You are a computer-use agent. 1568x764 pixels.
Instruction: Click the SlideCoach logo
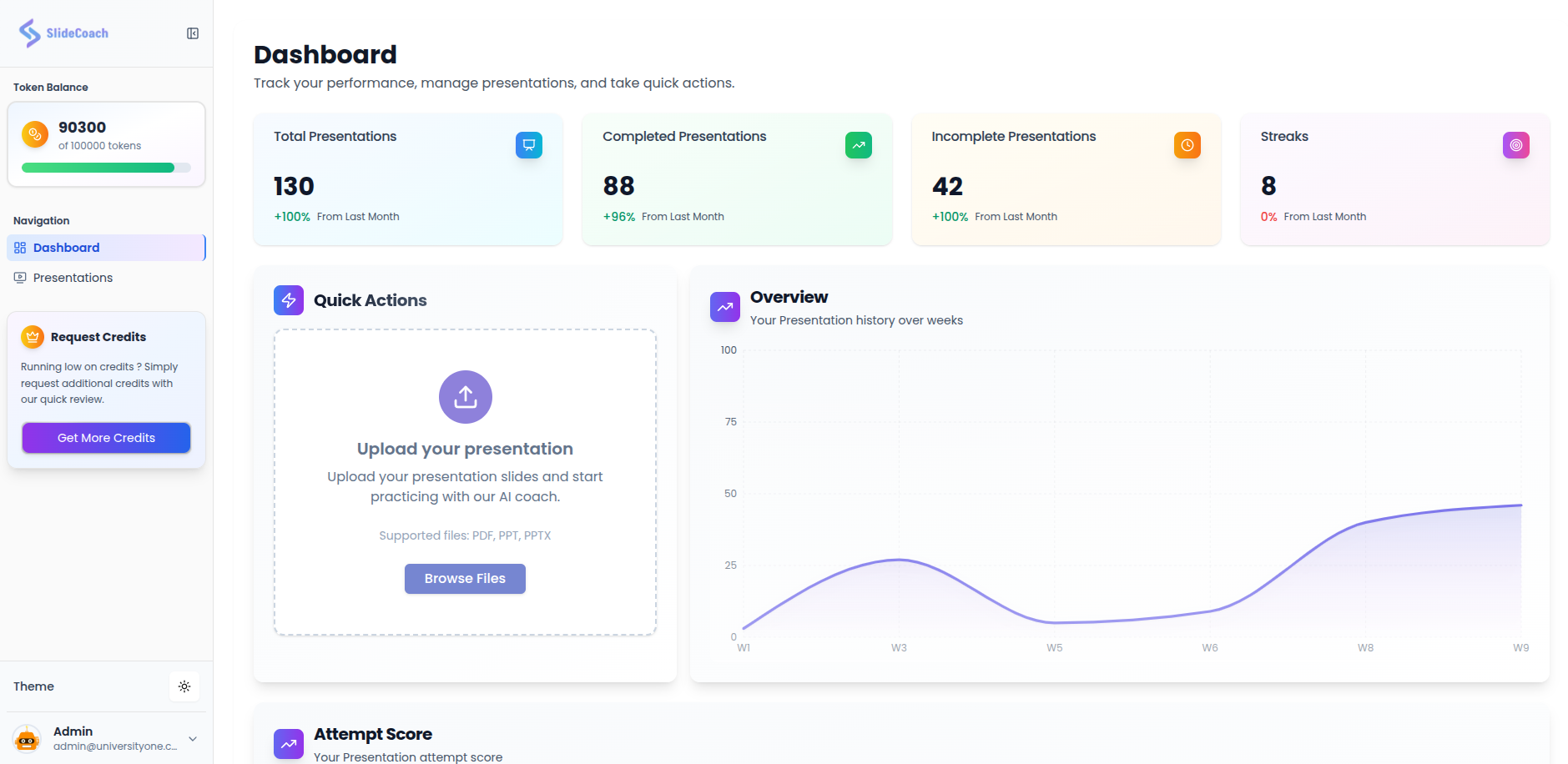(x=63, y=33)
